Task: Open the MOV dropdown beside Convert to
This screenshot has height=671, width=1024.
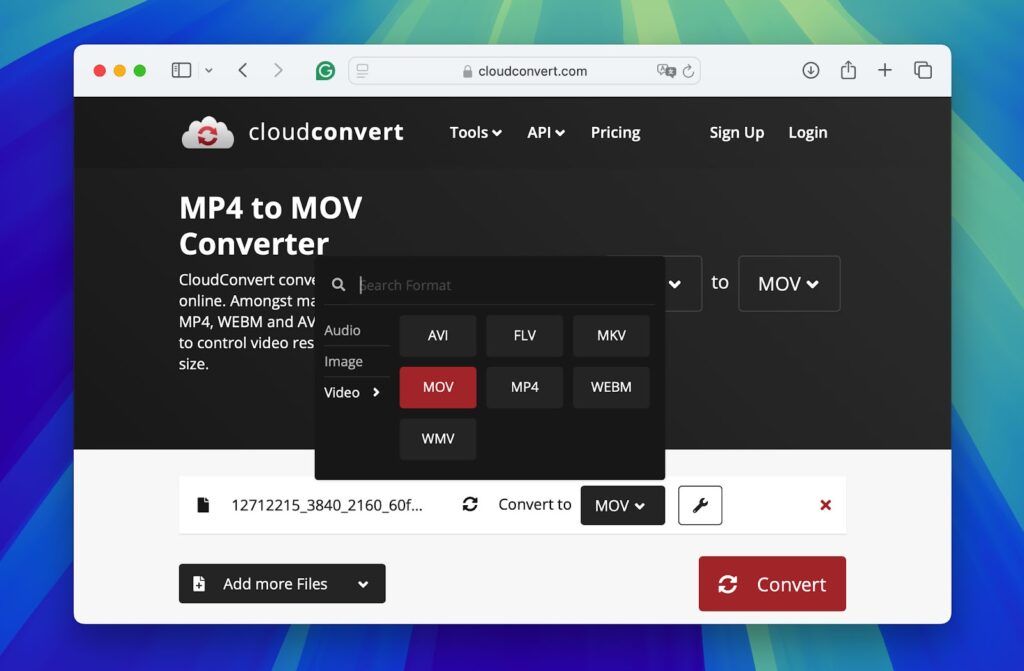Action: pos(622,505)
